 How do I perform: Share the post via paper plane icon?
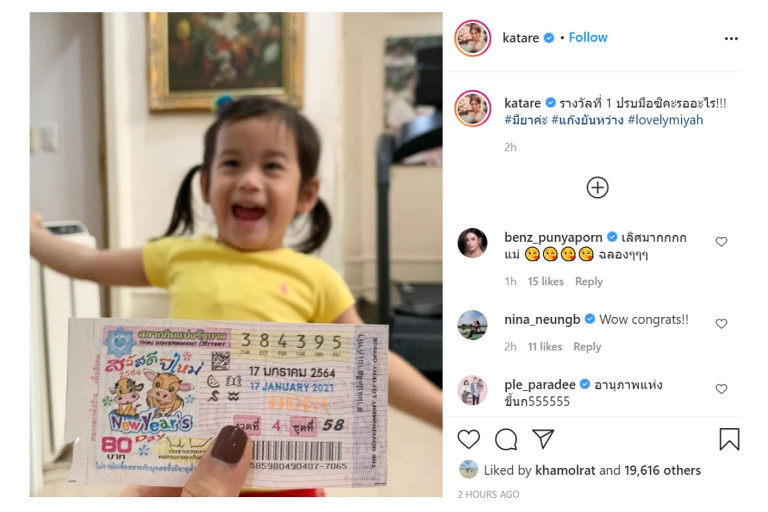coord(543,439)
